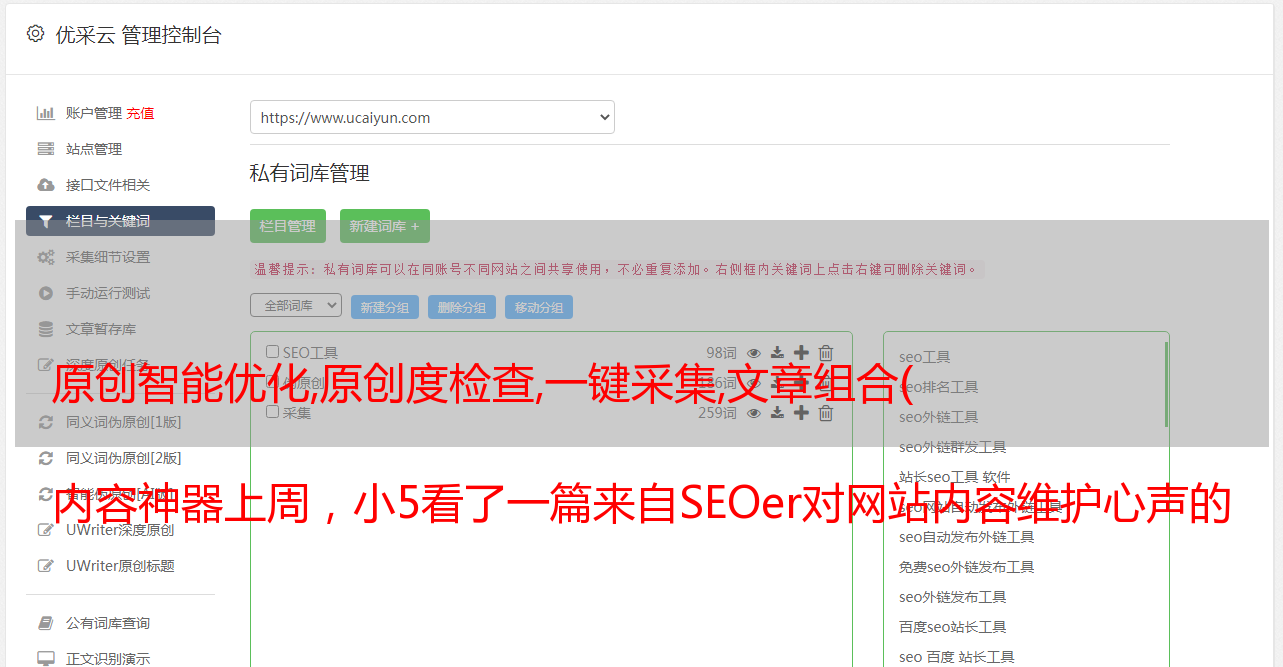Click the gear icon beside 优采云 管理控制台
The image size is (1283, 667).
35,34
